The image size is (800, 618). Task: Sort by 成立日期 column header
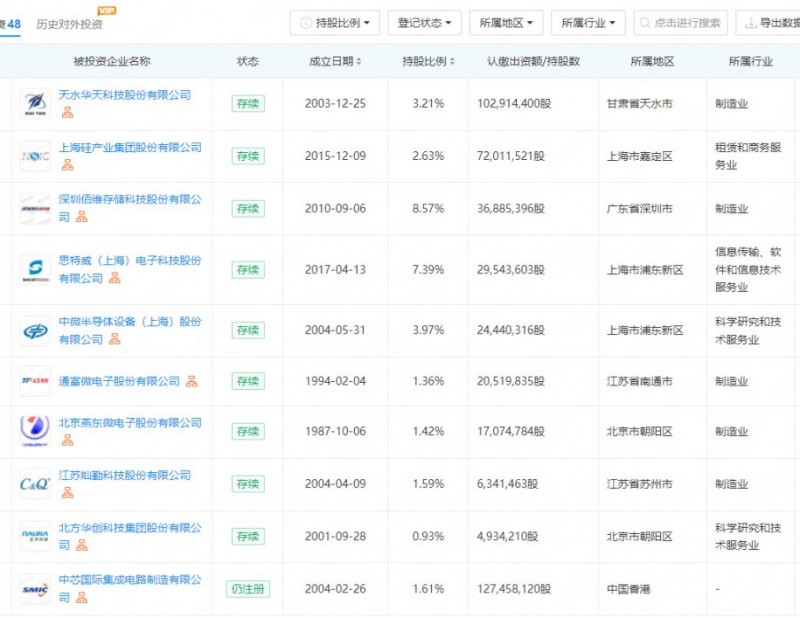pos(335,62)
